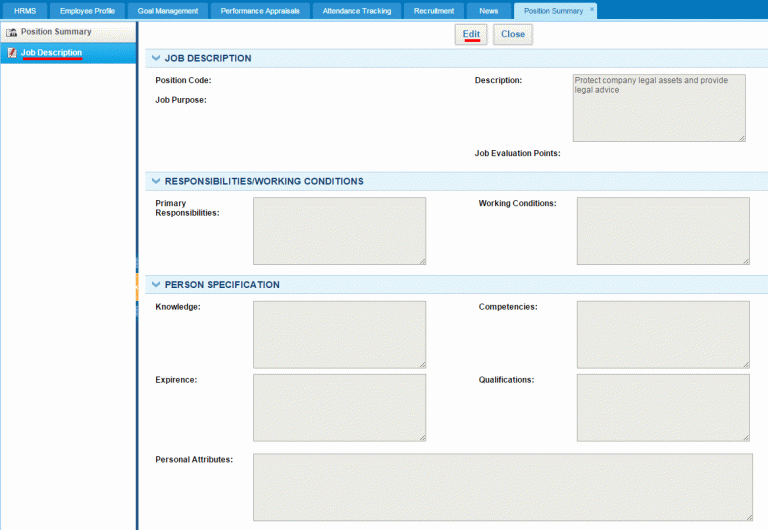Screen dimensions: 768x530
Task: Click the Working Conditions text area
Action: click(663, 231)
